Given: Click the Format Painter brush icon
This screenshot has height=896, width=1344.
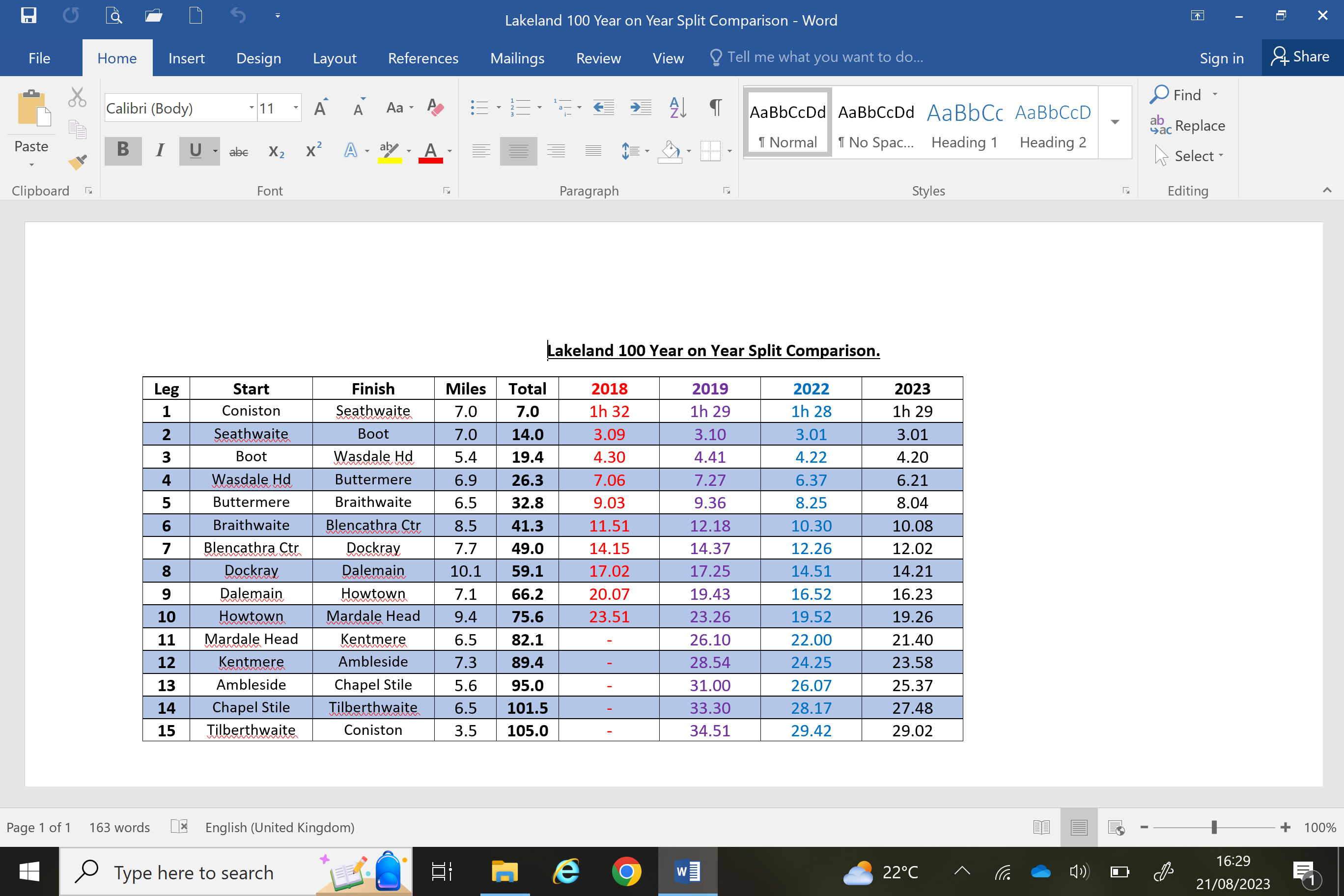Looking at the screenshot, I should tap(77, 162).
